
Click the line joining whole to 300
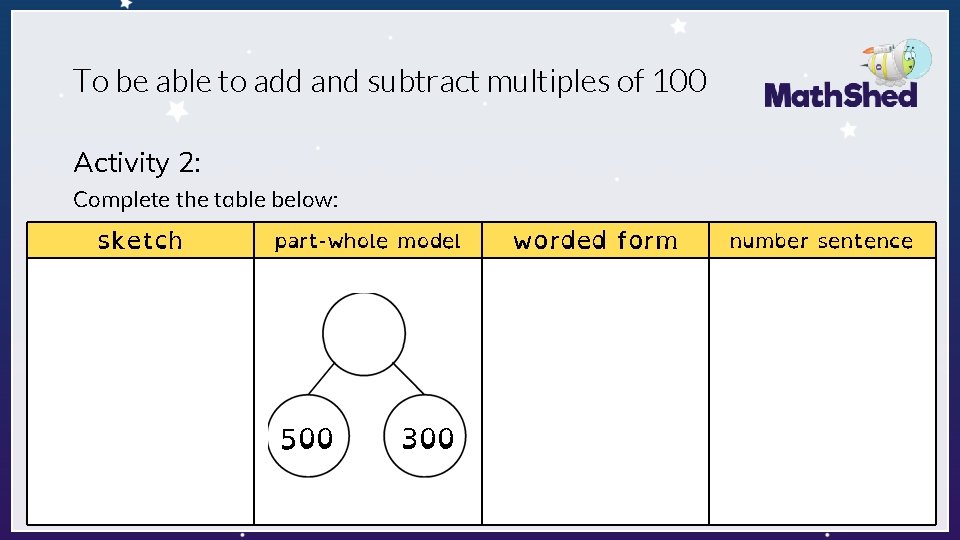(408, 379)
